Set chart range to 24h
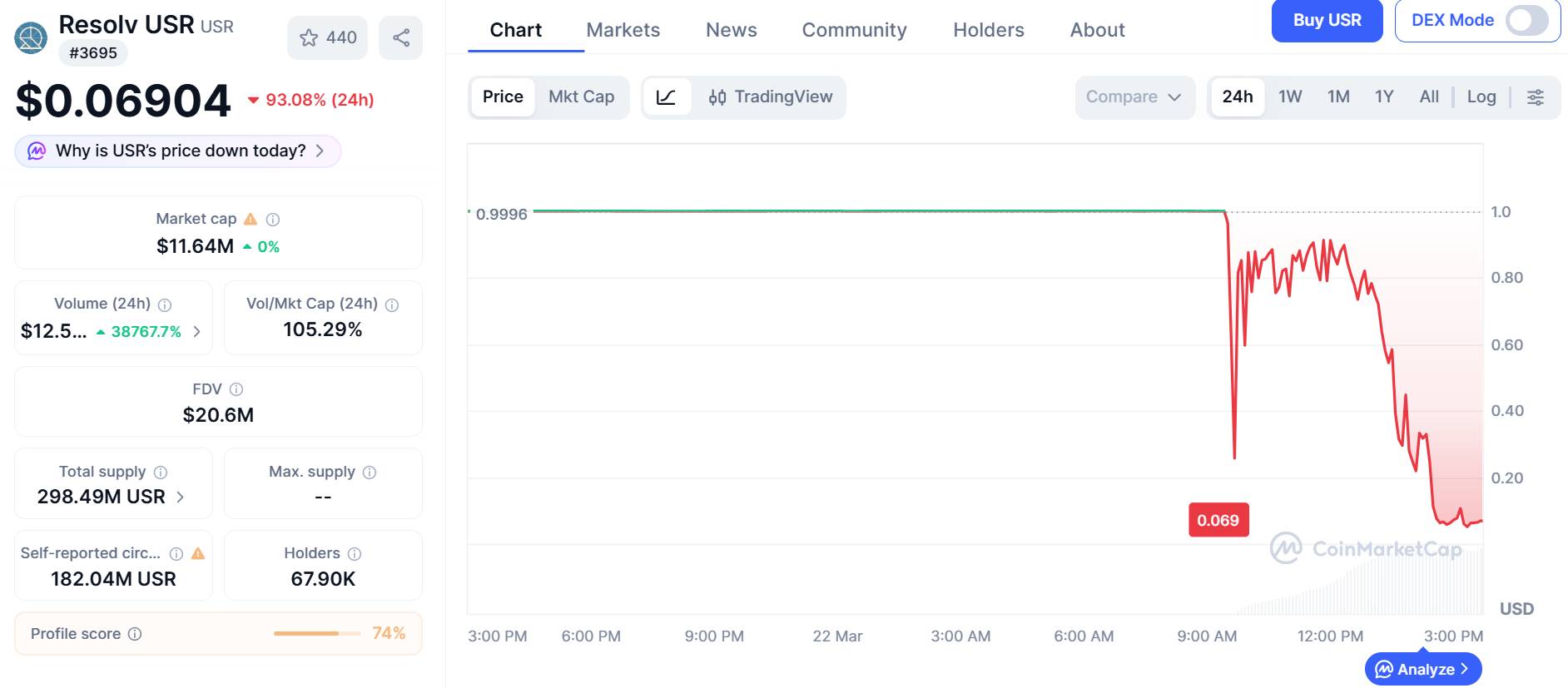The width and height of the screenshot is (1568, 688). (1238, 97)
